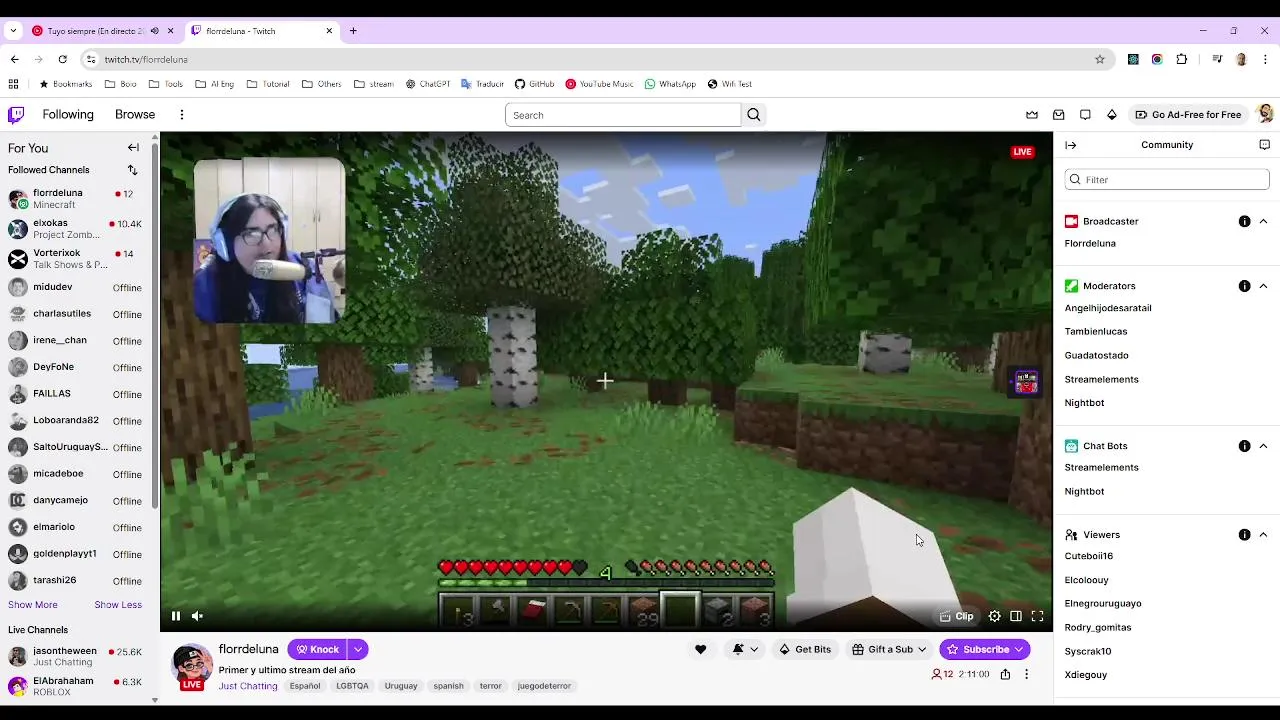
Task: Open the Twitch home logo
Action: coord(16,114)
